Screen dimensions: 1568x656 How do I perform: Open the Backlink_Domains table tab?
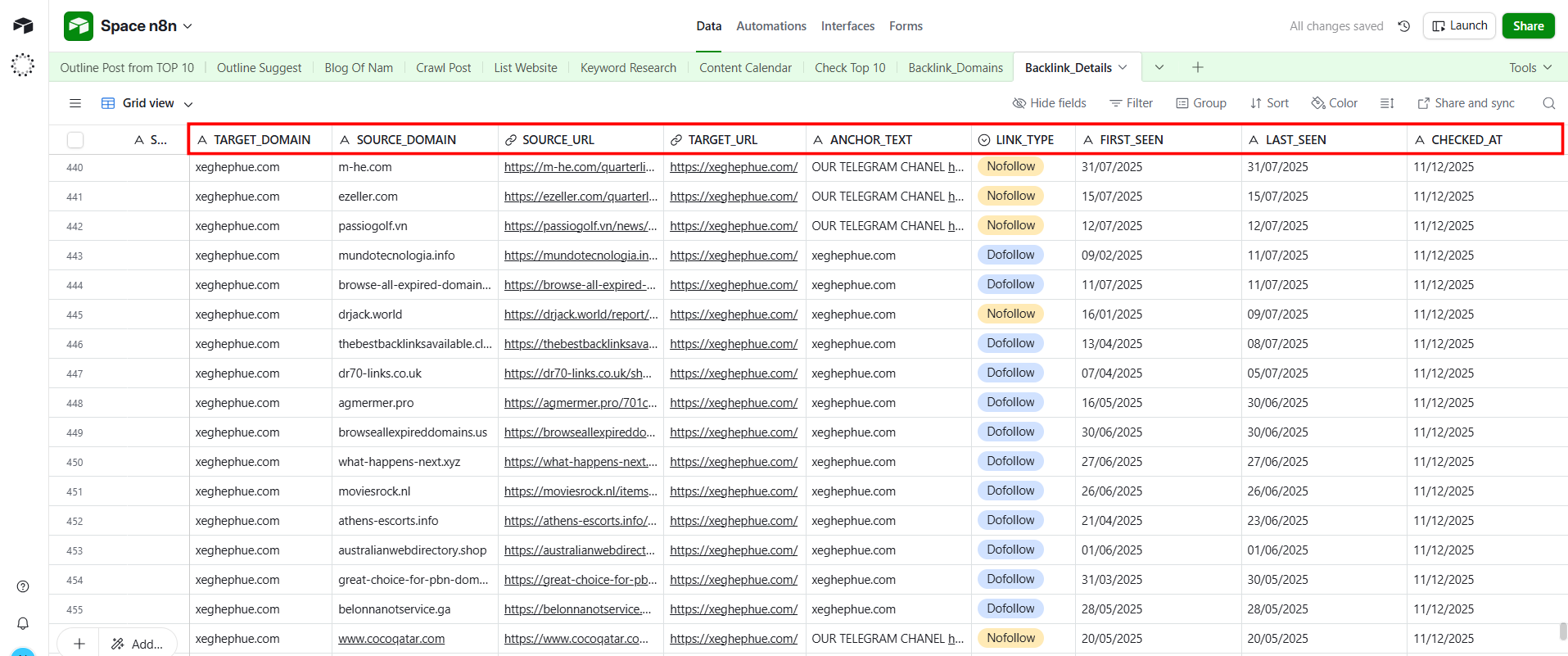(956, 67)
